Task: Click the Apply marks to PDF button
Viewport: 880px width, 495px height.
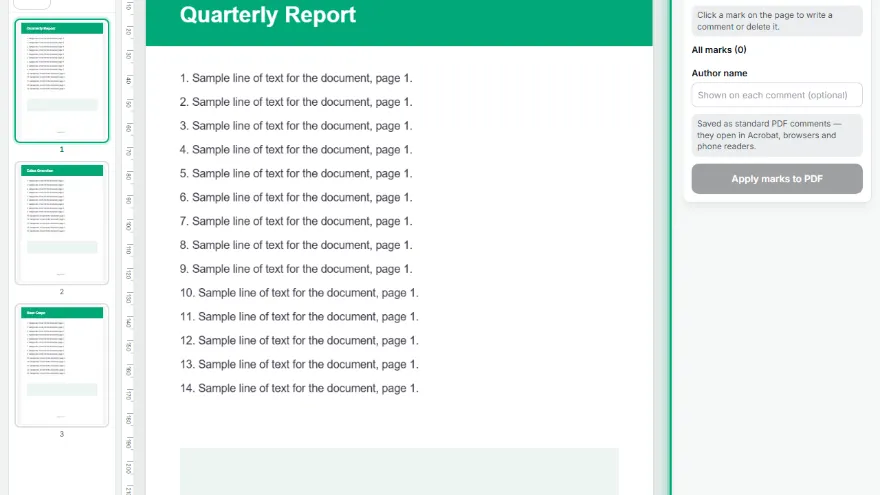Action: pyautogui.click(x=777, y=178)
